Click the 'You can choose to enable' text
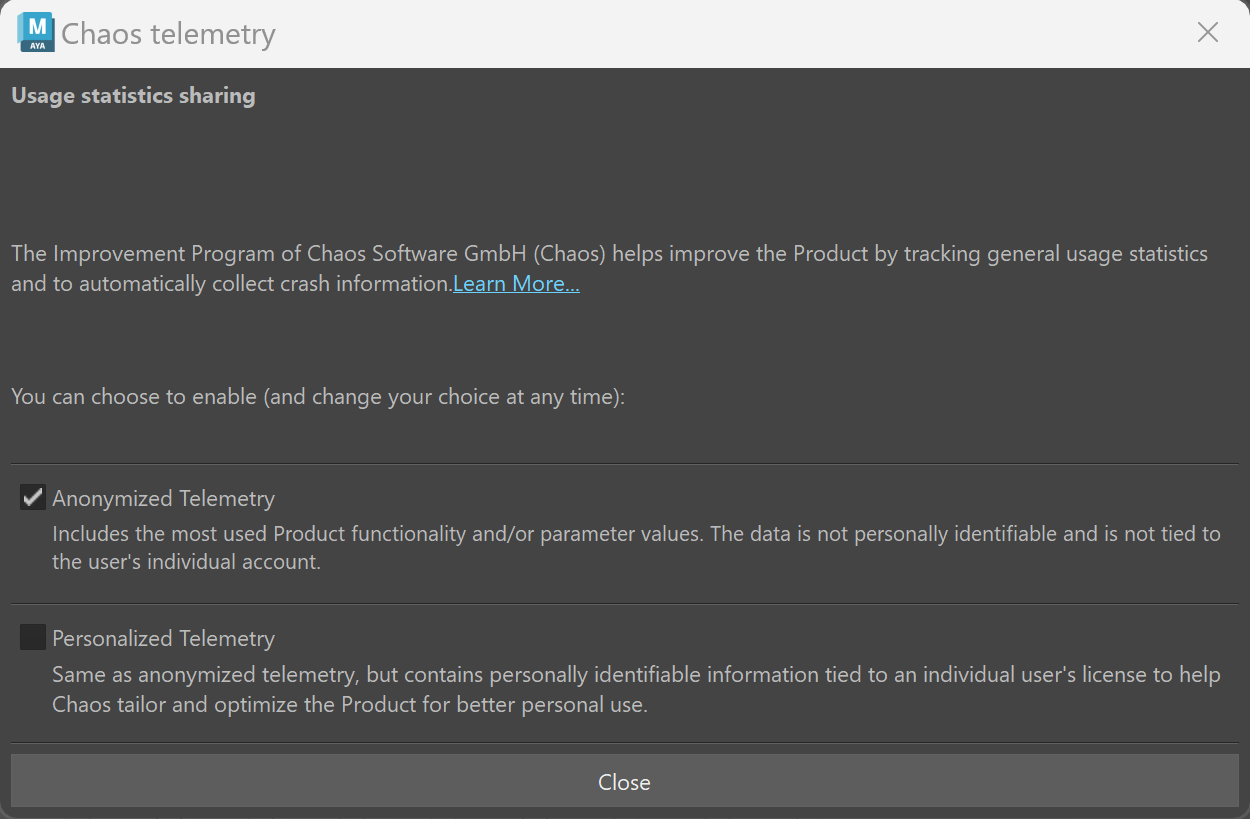Viewport: 1250px width, 819px height. coord(318,397)
